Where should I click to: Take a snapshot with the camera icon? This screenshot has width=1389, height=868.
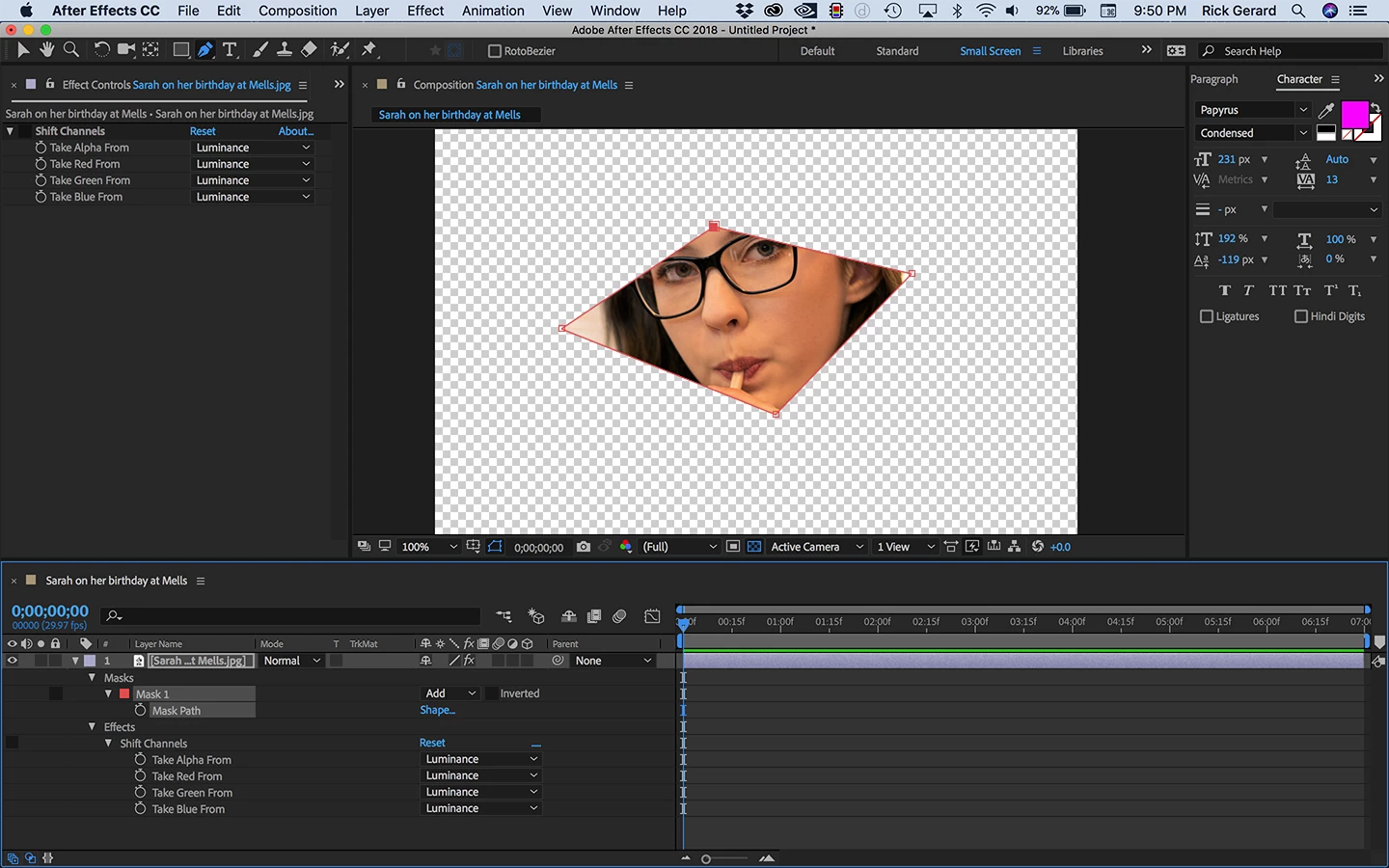tap(584, 547)
